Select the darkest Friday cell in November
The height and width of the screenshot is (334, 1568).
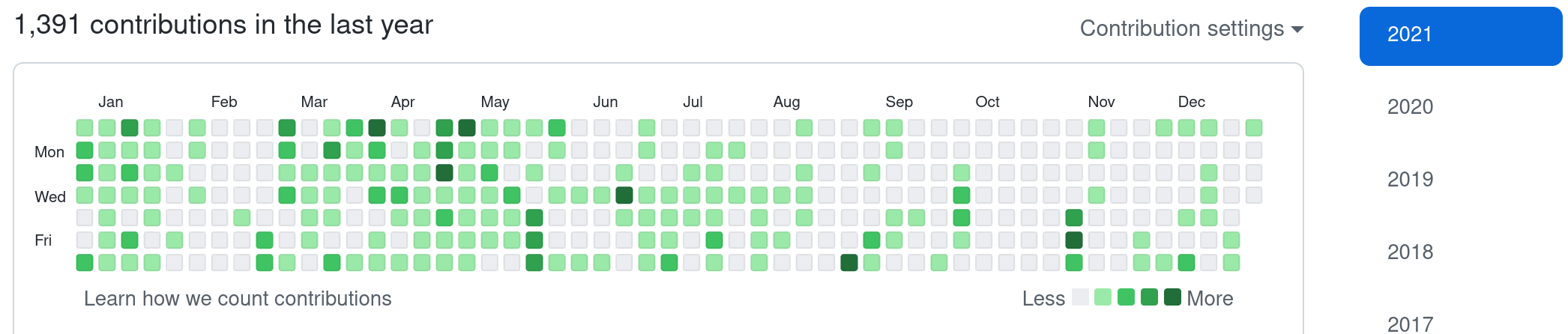coord(1073,240)
